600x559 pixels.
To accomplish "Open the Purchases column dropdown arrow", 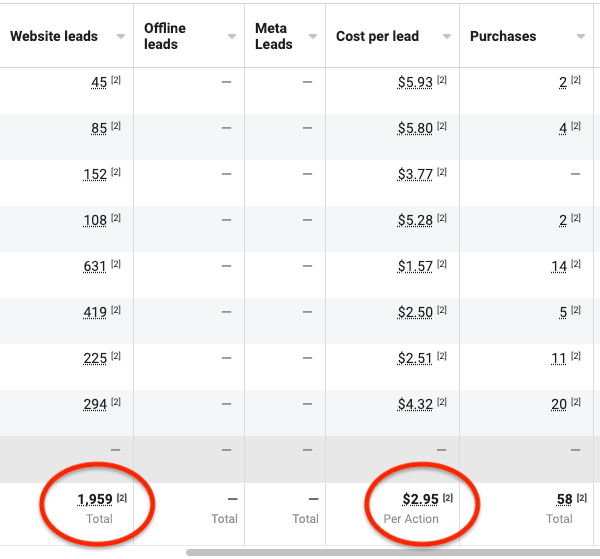I will coord(581,37).
